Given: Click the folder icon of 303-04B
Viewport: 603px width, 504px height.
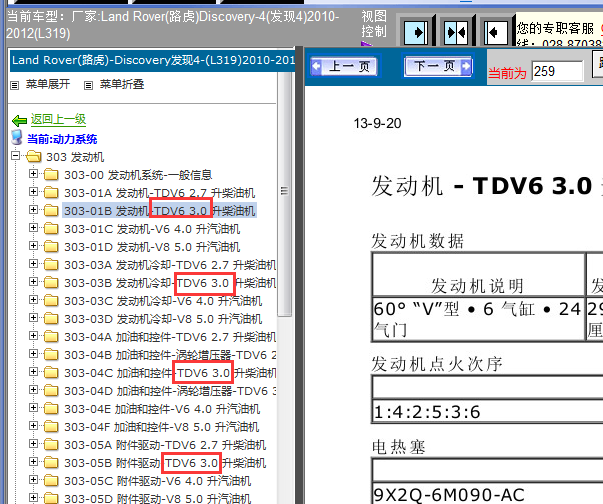Looking at the screenshot, I should coord(51,354).
